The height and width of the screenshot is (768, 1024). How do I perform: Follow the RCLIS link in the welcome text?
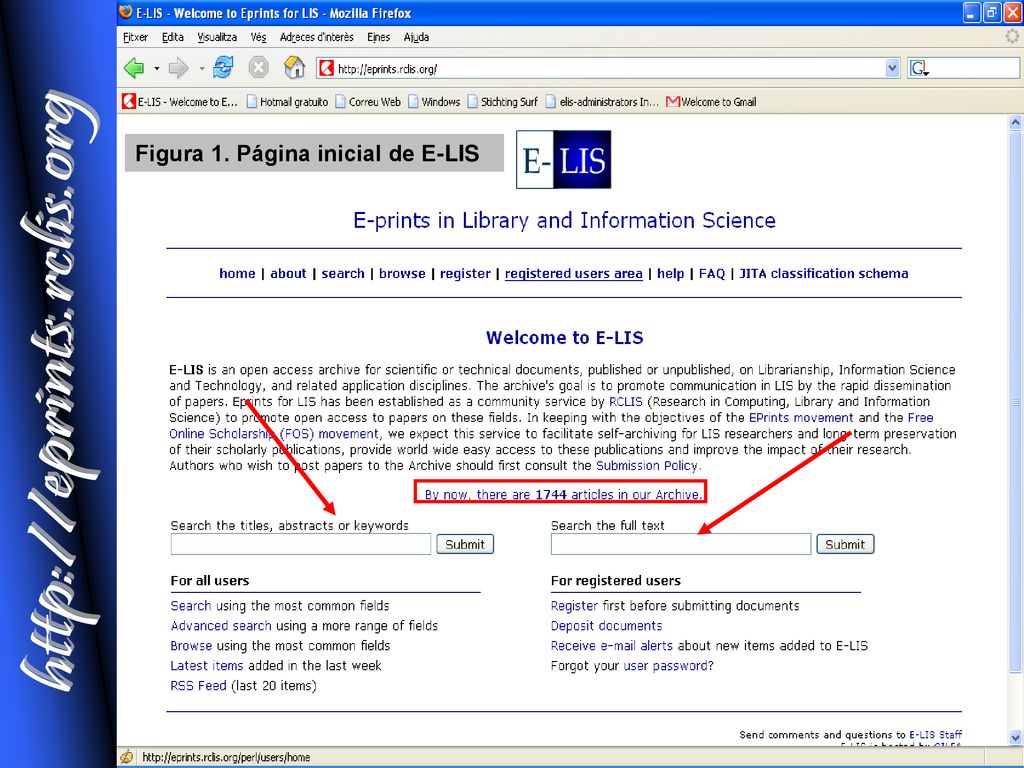(x=626, y=402)
